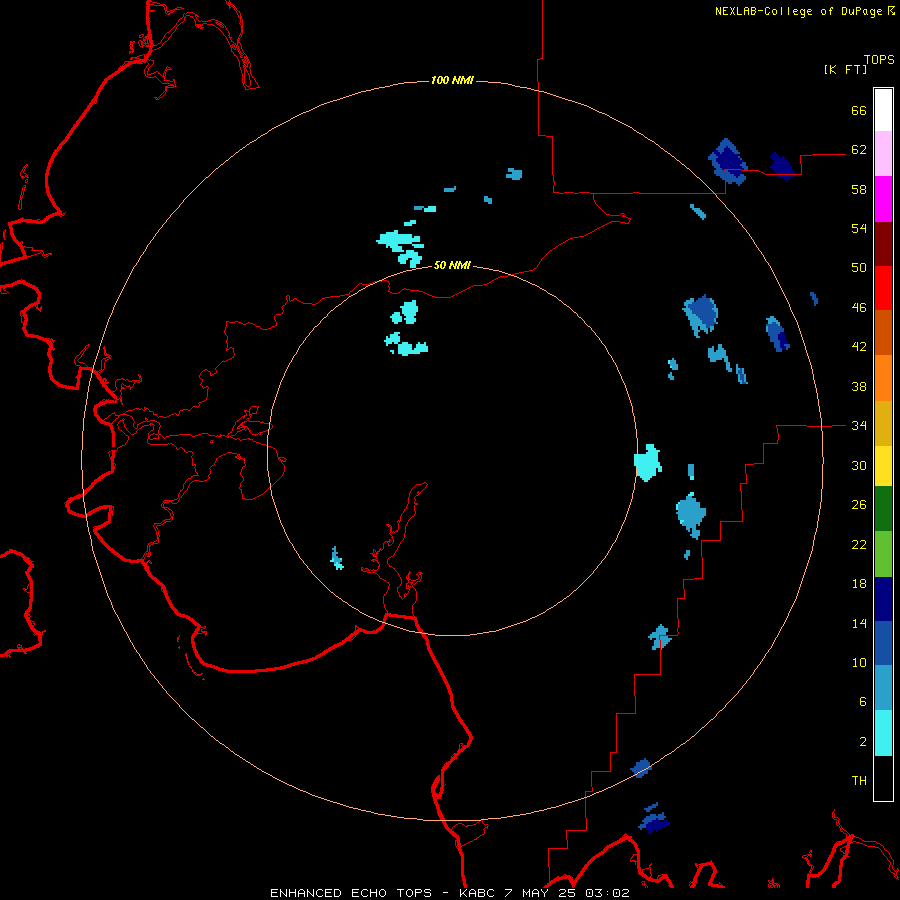Viewport: 900px width, 900px height.
Task: Select the "42" scale value
Action: click(859, 347)
